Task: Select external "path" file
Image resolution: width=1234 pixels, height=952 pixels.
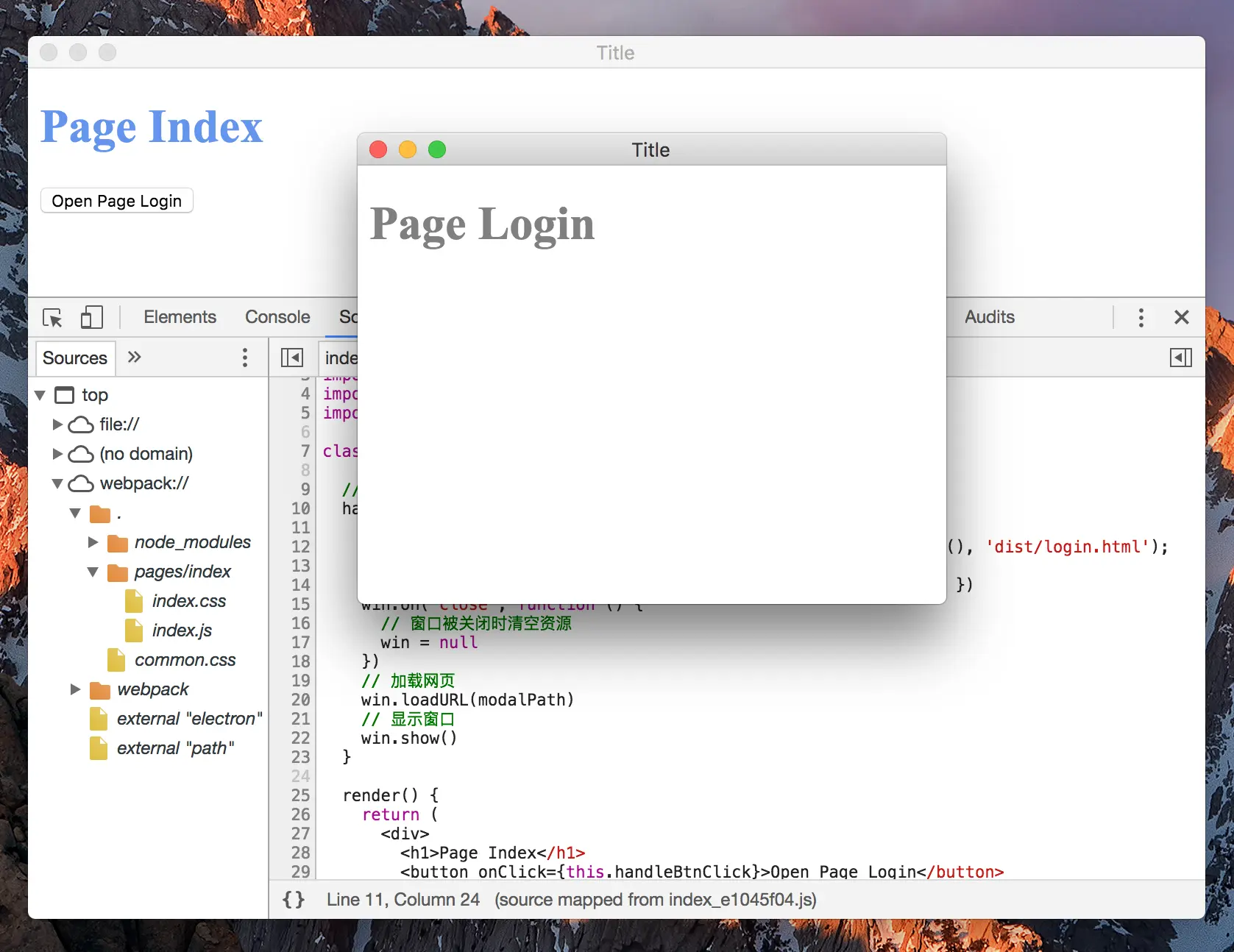Action: point(176,748)
